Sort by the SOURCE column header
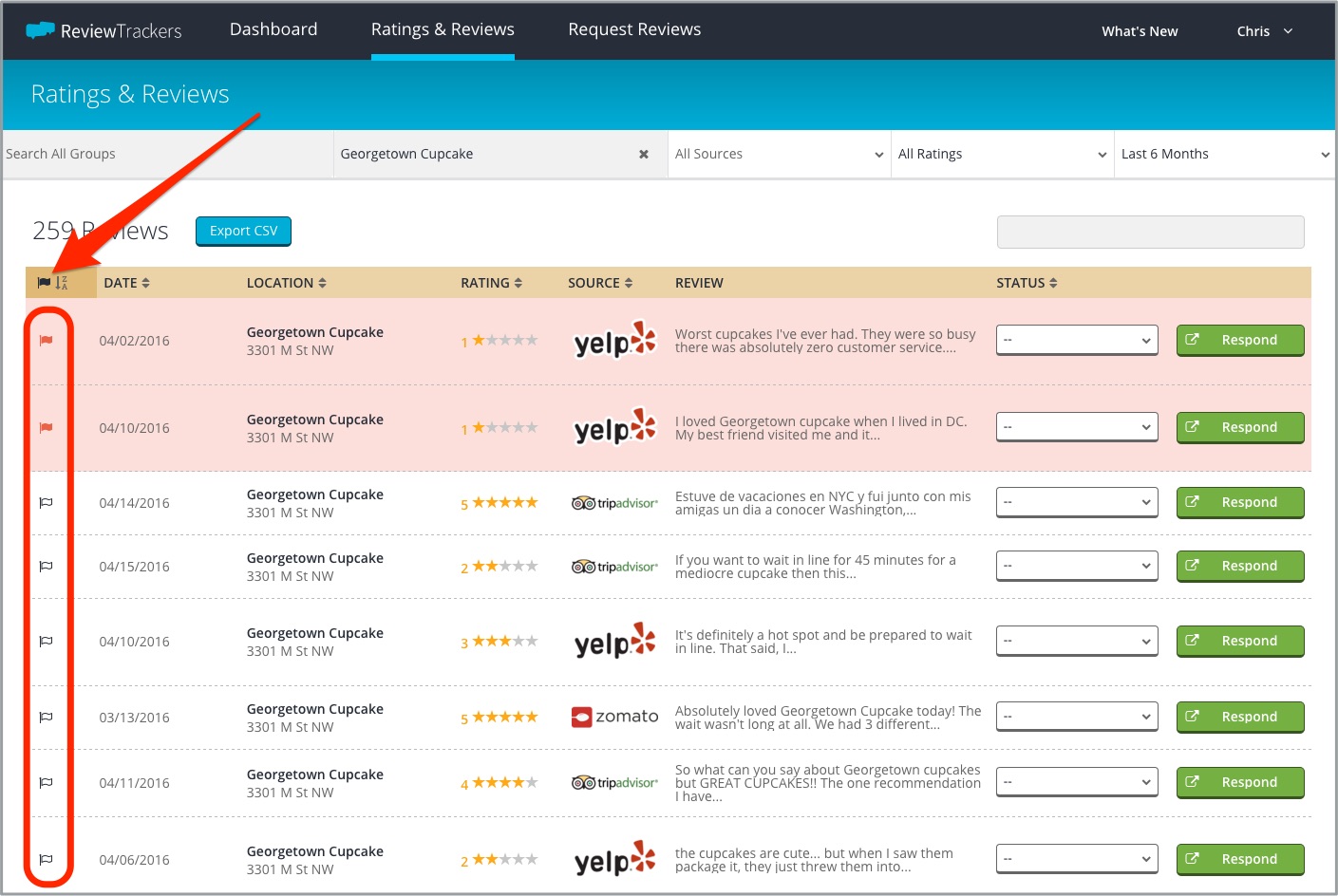This screenshot has width=1338, height=896. point(600,283)
